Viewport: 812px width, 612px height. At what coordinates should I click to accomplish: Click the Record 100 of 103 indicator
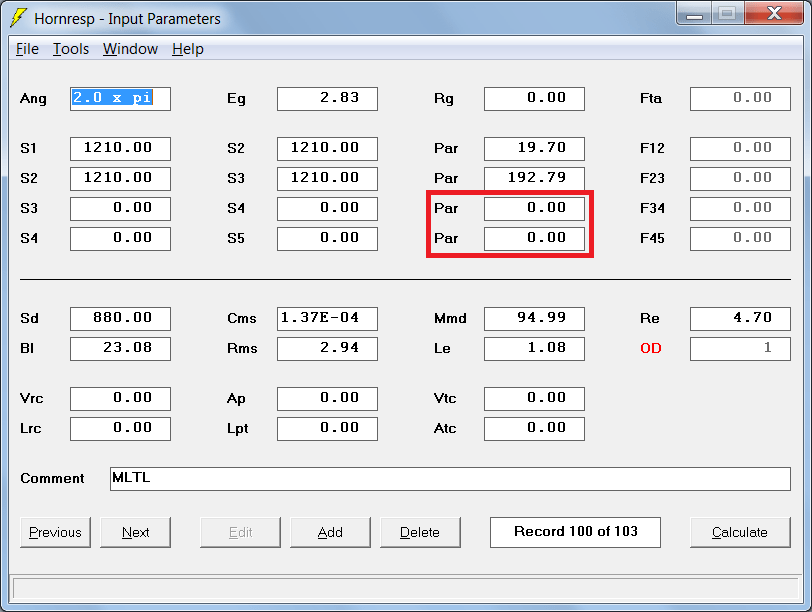(575, 532)
